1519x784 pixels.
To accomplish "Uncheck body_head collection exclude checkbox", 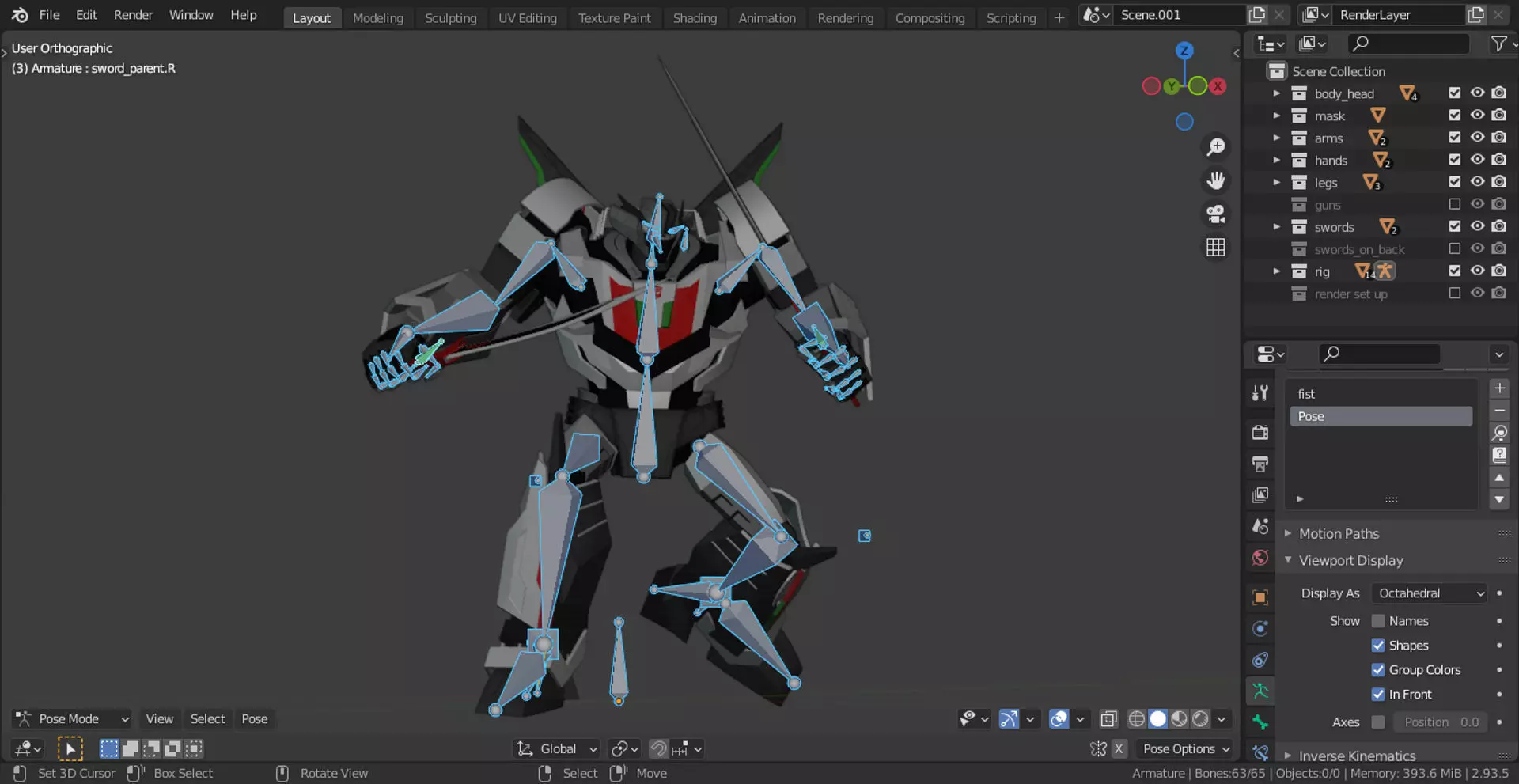I will point(1454,93).
